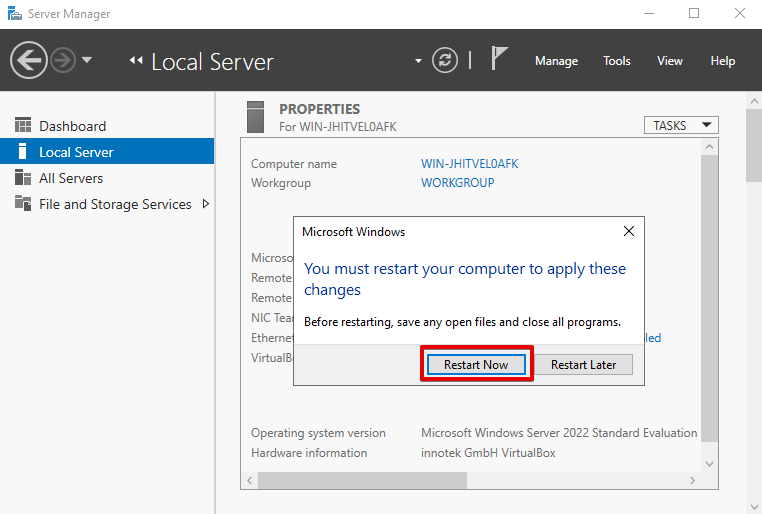Refresh Server Manager view

pyautogui.click(x=445, y=60)
